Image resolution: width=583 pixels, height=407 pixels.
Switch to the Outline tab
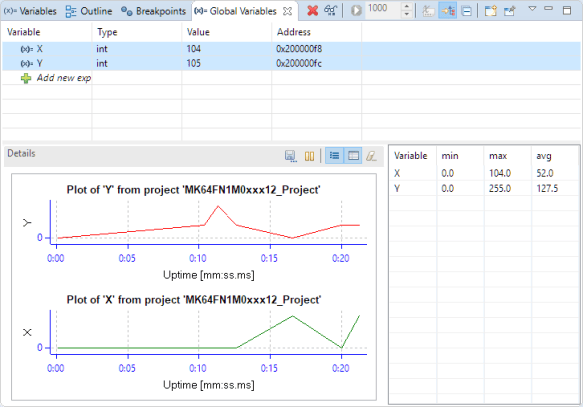pyautogui.click(x=89, y=11)
